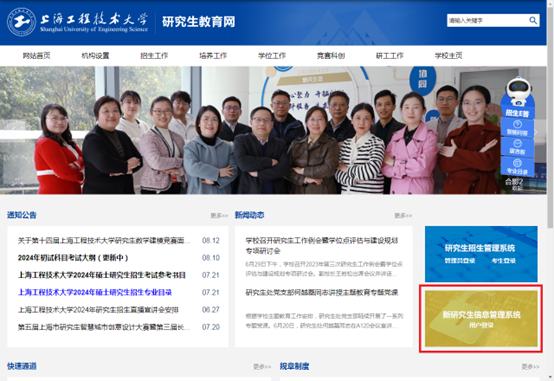Show previous banner slide arrow

[12, 130]
